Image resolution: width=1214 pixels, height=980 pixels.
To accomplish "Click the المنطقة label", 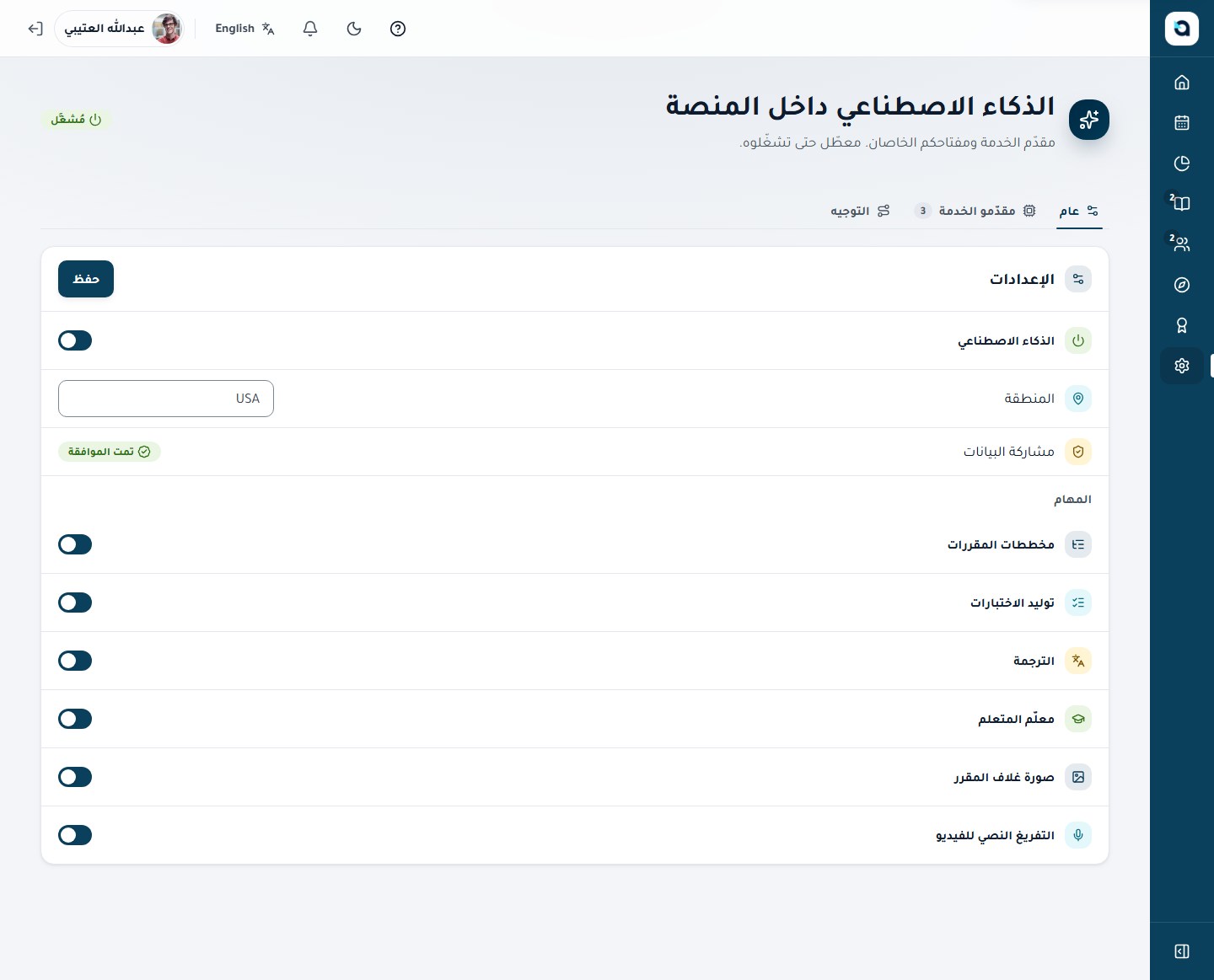I will (1029, 399).
